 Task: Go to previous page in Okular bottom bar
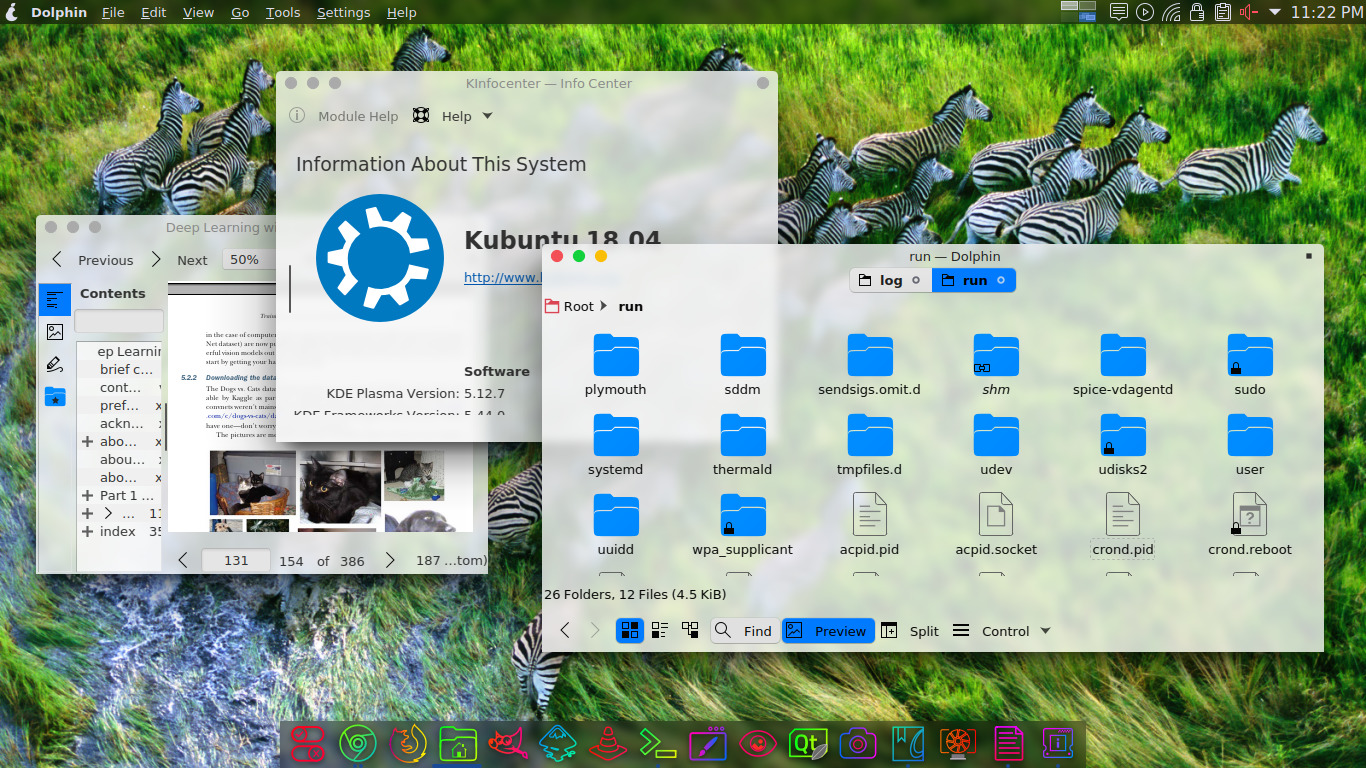(182, 560)
